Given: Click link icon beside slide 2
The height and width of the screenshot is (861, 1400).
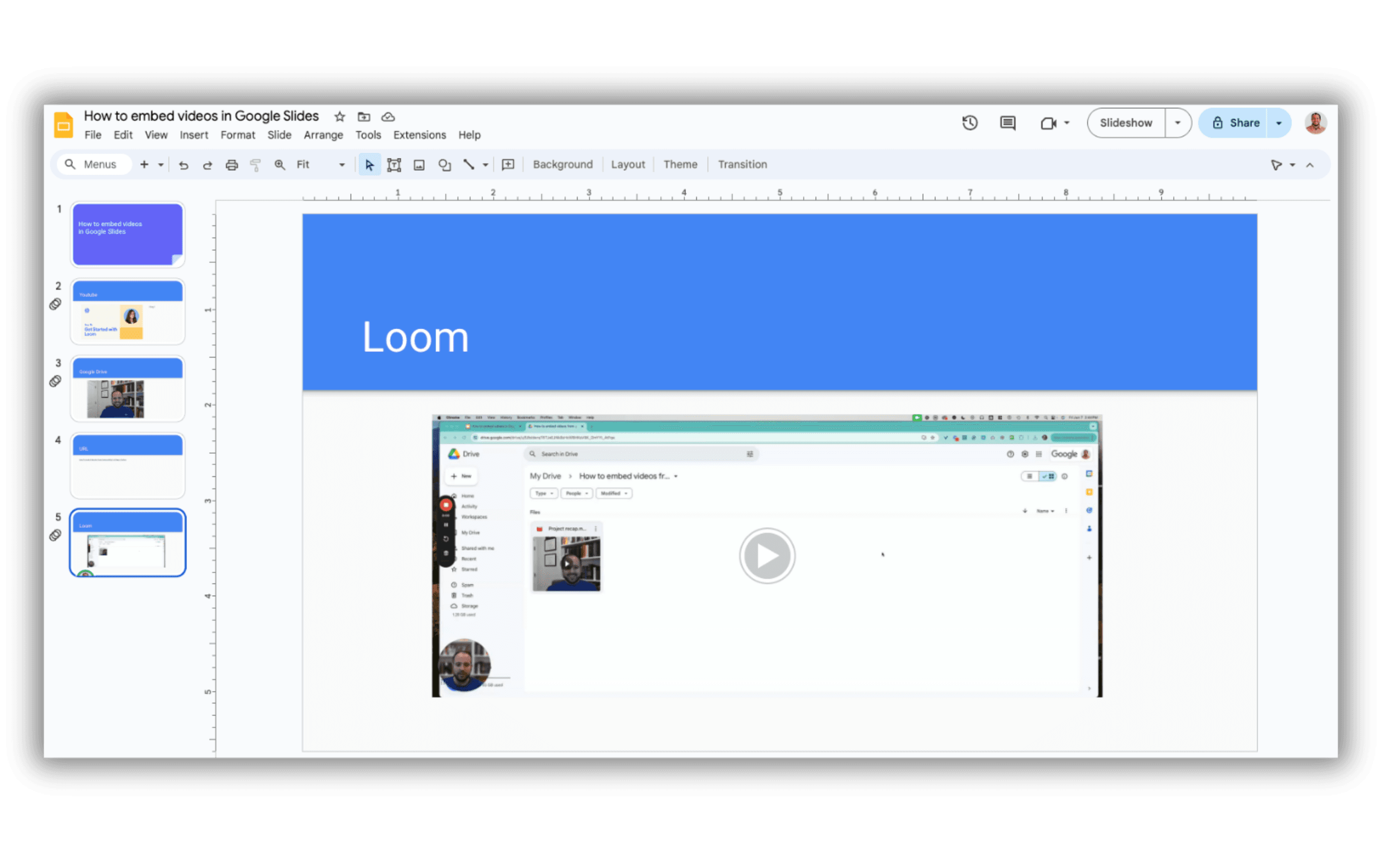Looking at the screenshot, I should (x=55, y=304).
